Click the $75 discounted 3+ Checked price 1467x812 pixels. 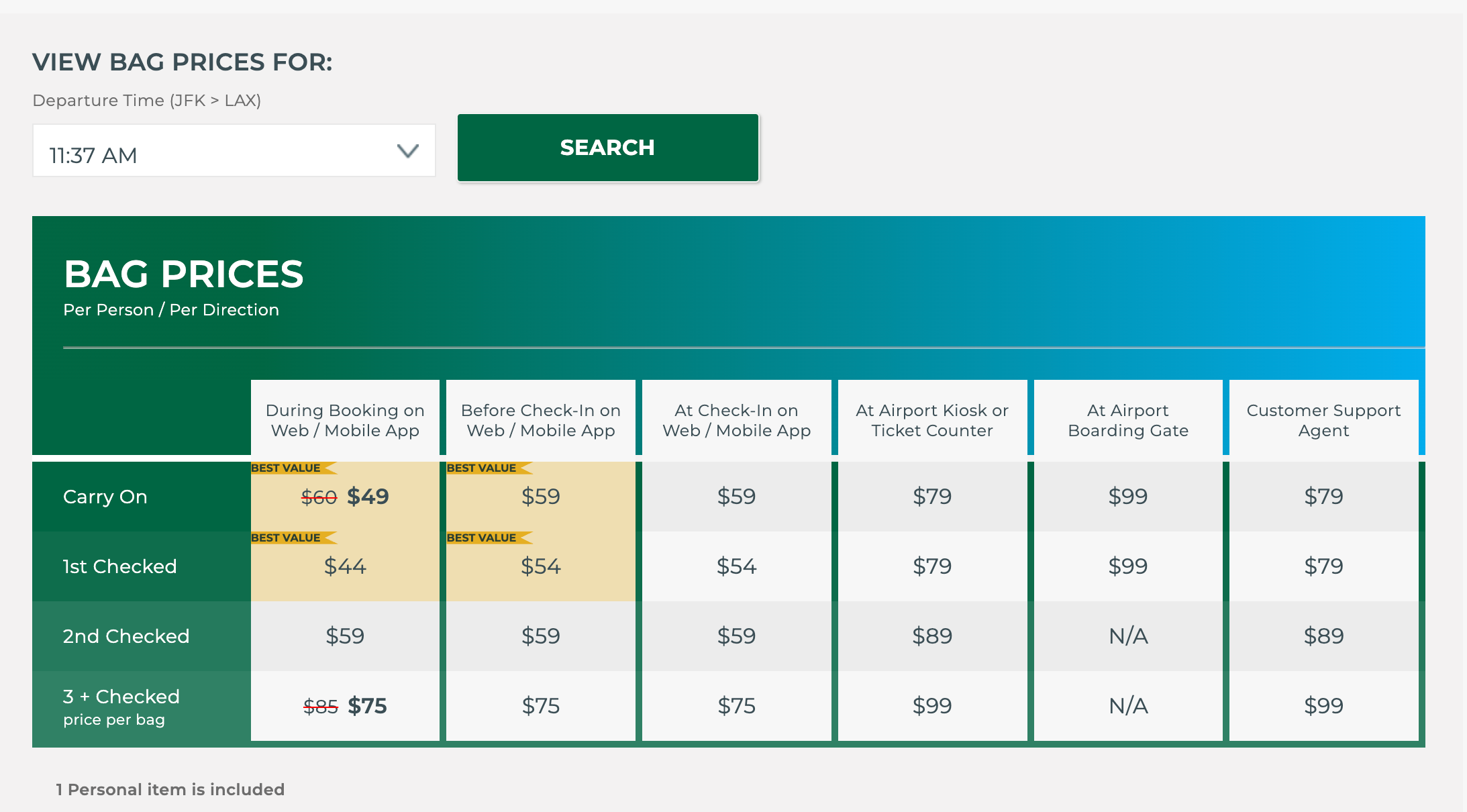(x=367, y=706)
